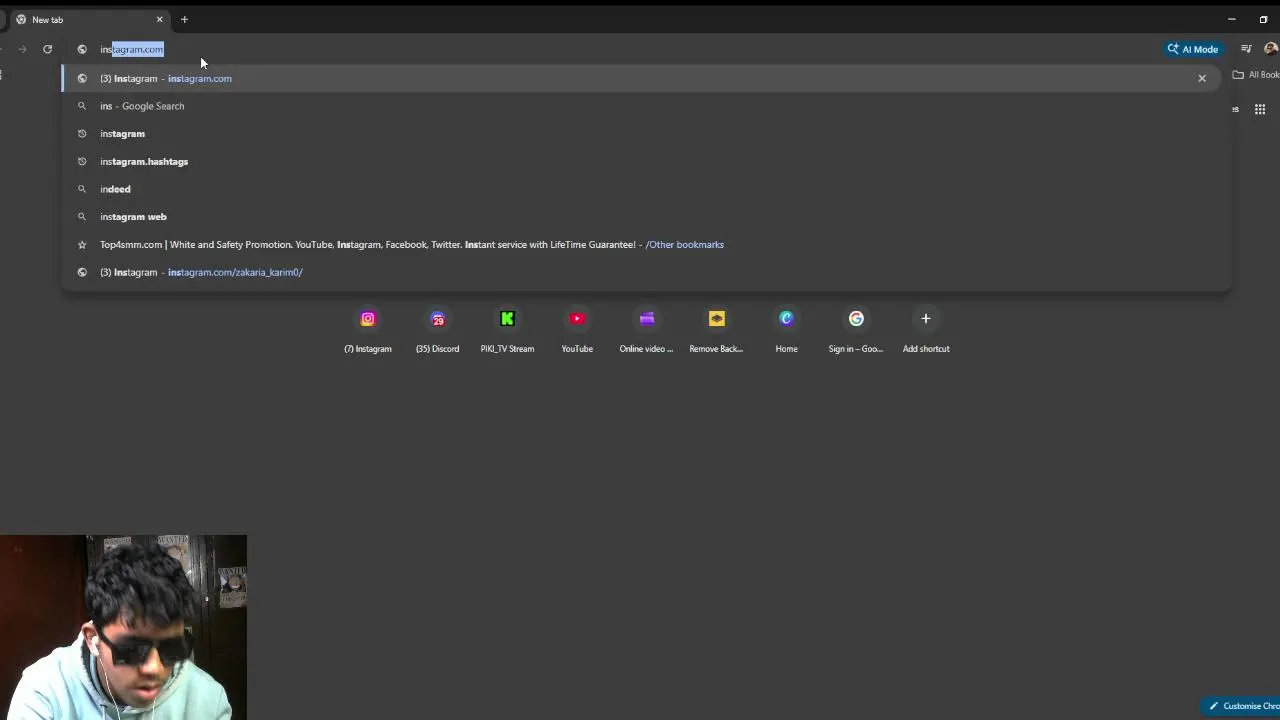The width and height of the screenshot is (1280, 720).
Task: Click the webcam overlay thumbnail
Action: [123, 627]
